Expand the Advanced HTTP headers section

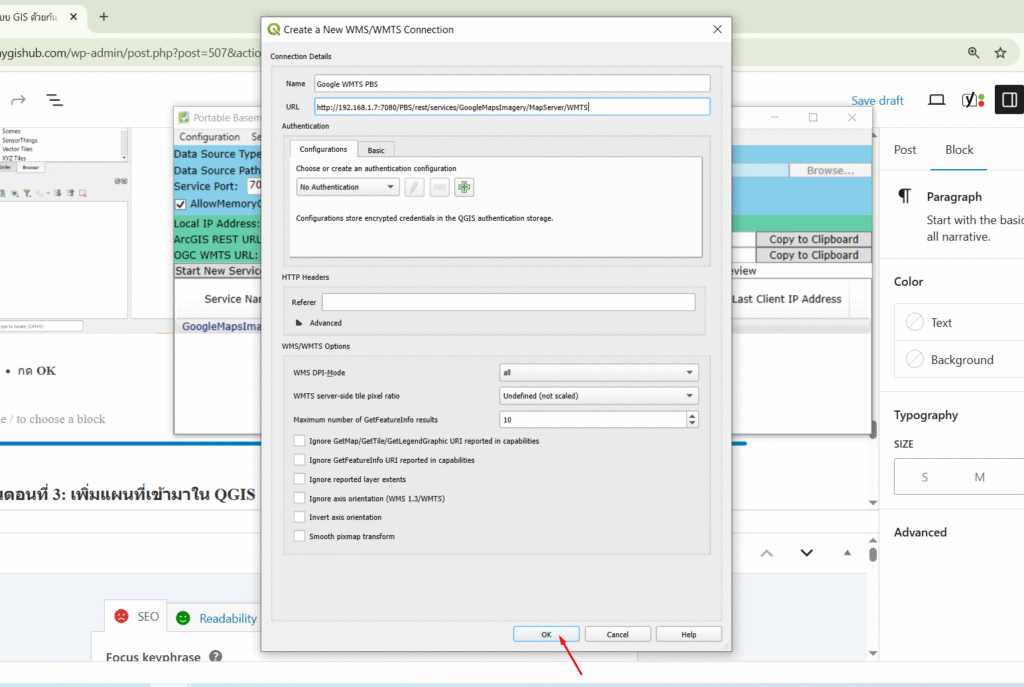click(299, 323)
